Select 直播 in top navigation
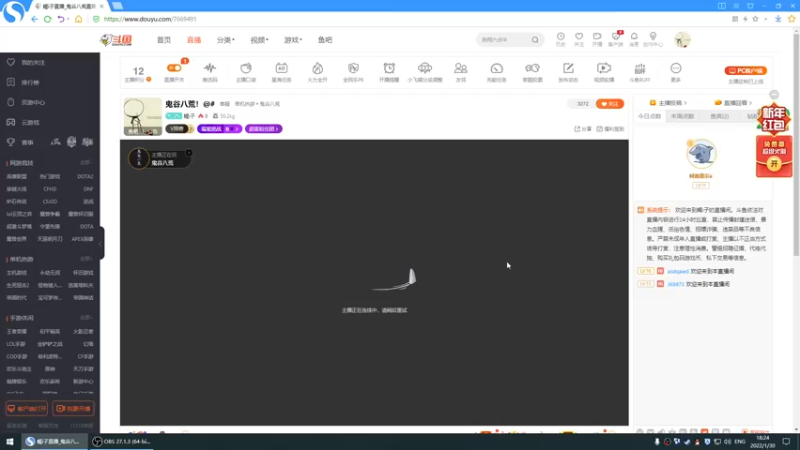Viewport: 800px width, 450px height. click(x=194, y=40)
